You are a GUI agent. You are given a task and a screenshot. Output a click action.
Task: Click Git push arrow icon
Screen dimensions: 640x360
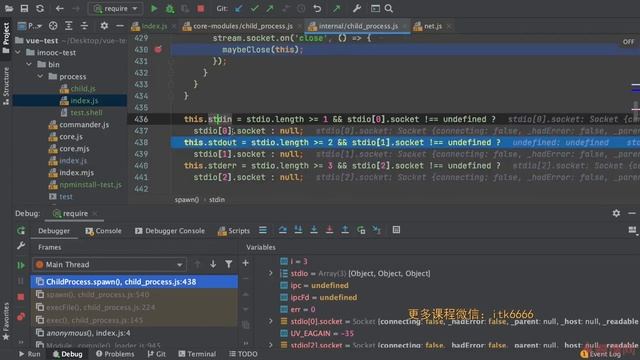(270, 9)
